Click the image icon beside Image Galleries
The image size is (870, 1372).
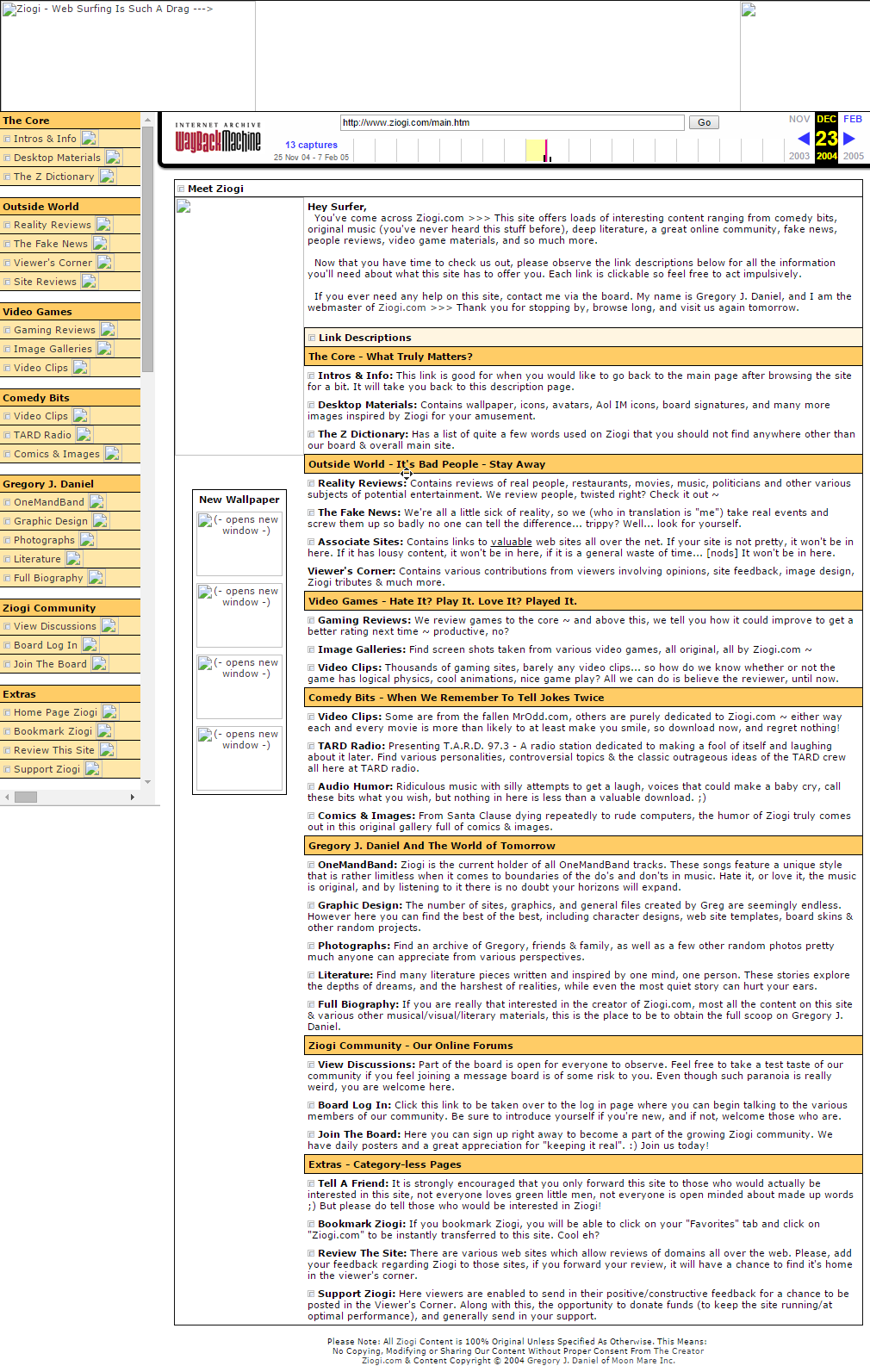pos(105,349)
